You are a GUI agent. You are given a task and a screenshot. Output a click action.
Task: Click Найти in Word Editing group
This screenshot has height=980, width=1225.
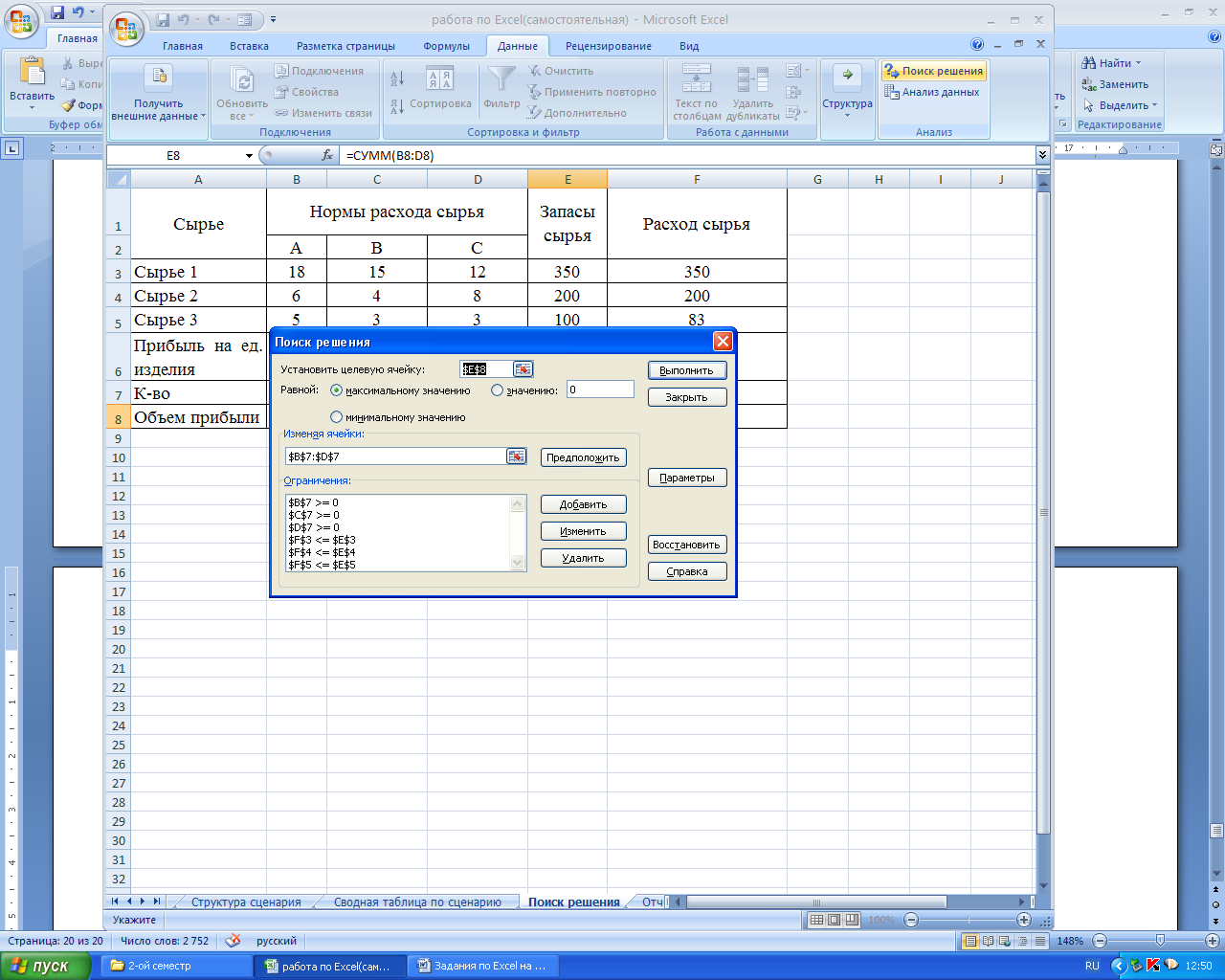pos(1112,63)
